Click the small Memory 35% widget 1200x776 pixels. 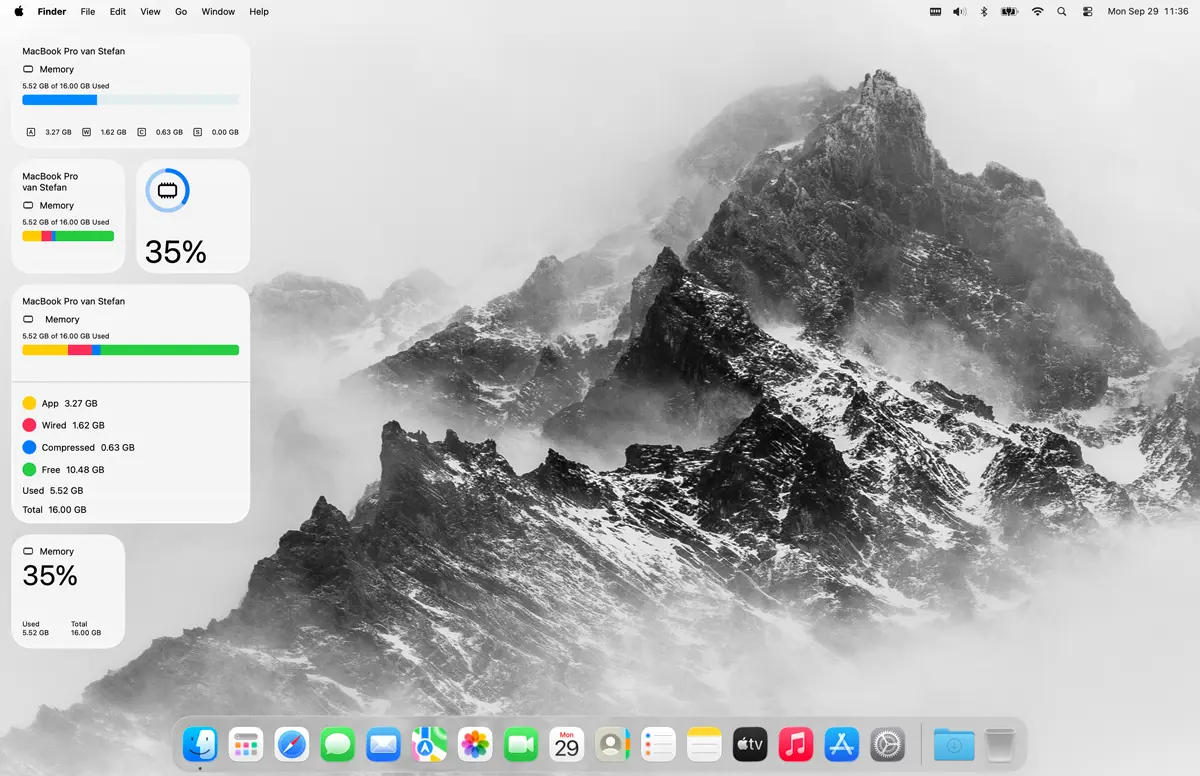click(x=68, y=591)
